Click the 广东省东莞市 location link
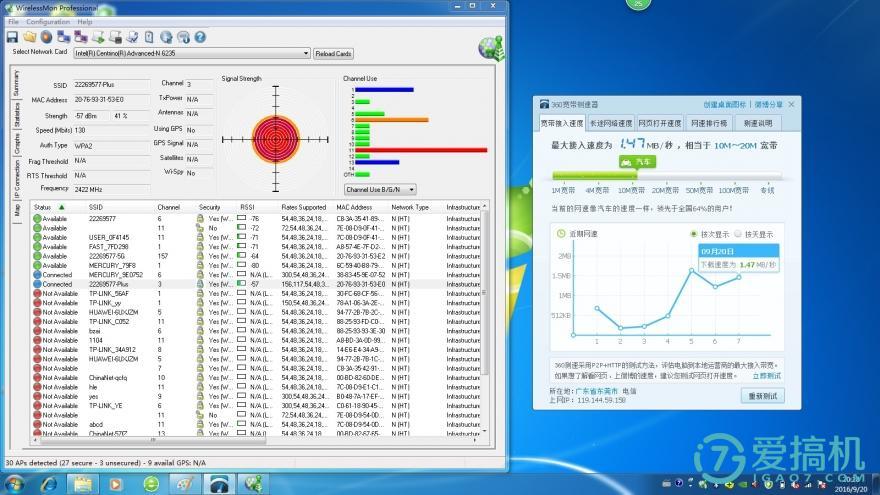 [597, 391]
